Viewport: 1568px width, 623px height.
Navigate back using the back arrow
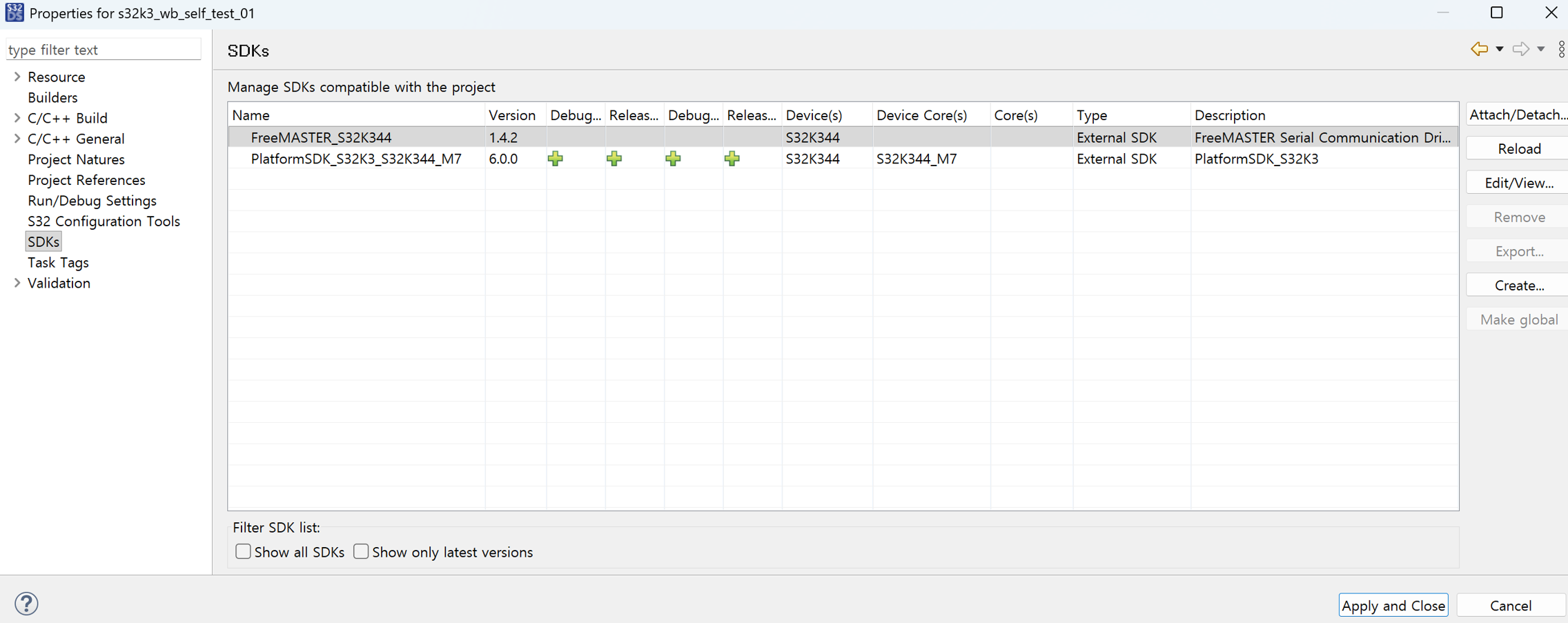(1480, 49)
